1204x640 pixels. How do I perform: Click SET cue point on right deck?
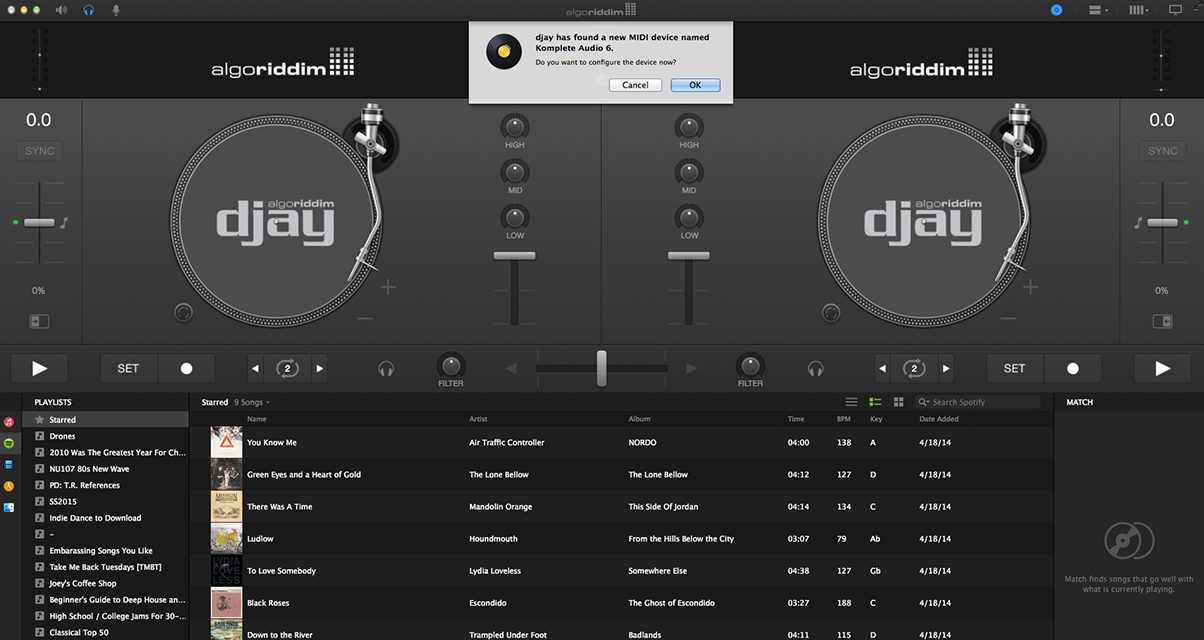coord(1015,368)
